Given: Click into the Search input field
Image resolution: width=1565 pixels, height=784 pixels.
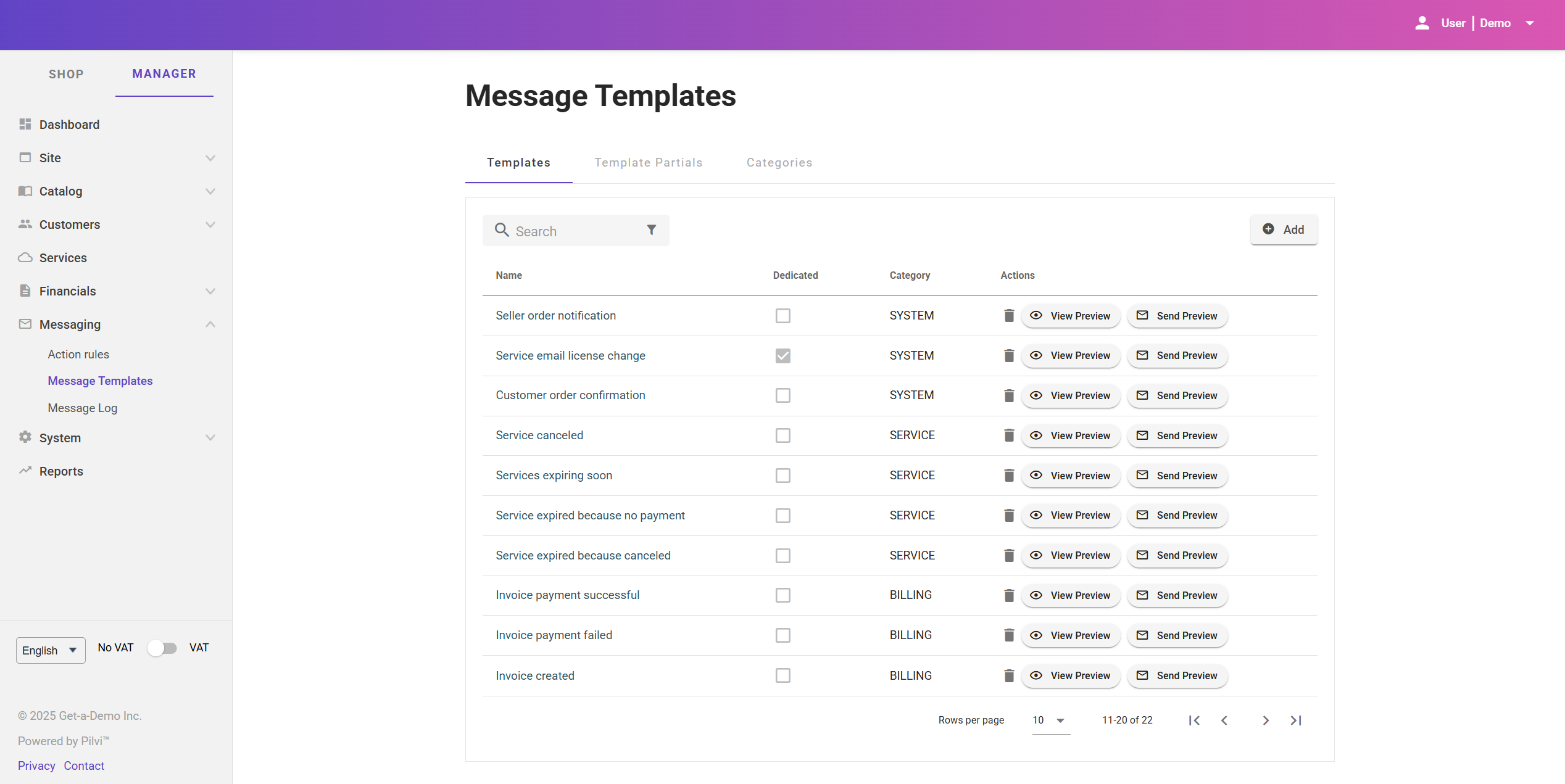Looking at the screenshot, I should [x=574, y=231].
